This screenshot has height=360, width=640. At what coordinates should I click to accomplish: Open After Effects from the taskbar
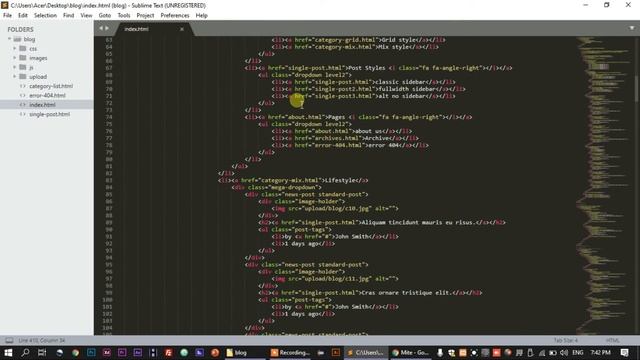(x=138, y=352)
